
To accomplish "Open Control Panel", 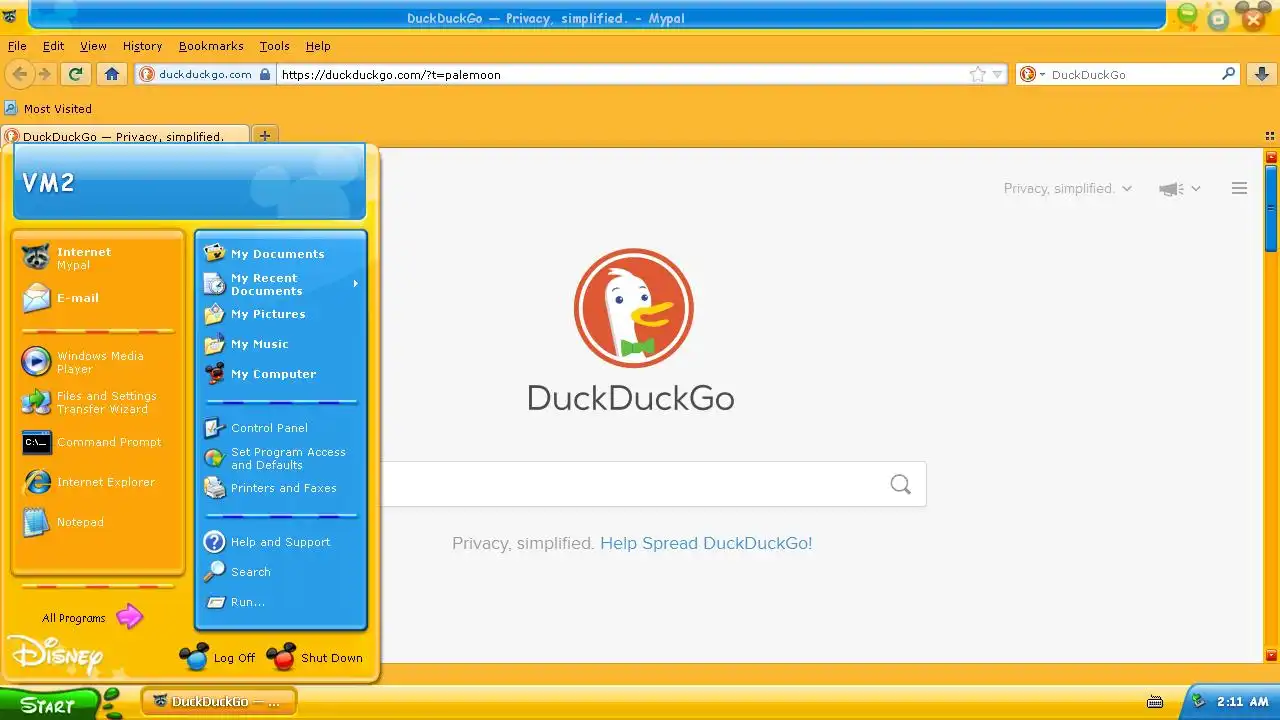I will pyautogui.click(x=280, y=428).
